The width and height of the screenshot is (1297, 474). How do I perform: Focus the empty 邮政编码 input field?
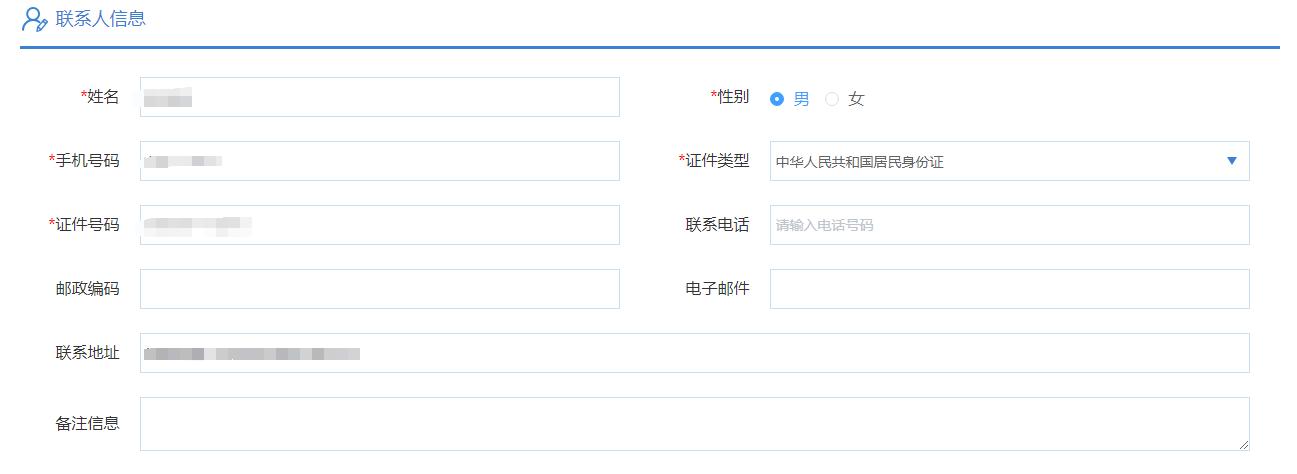(379, 289)
